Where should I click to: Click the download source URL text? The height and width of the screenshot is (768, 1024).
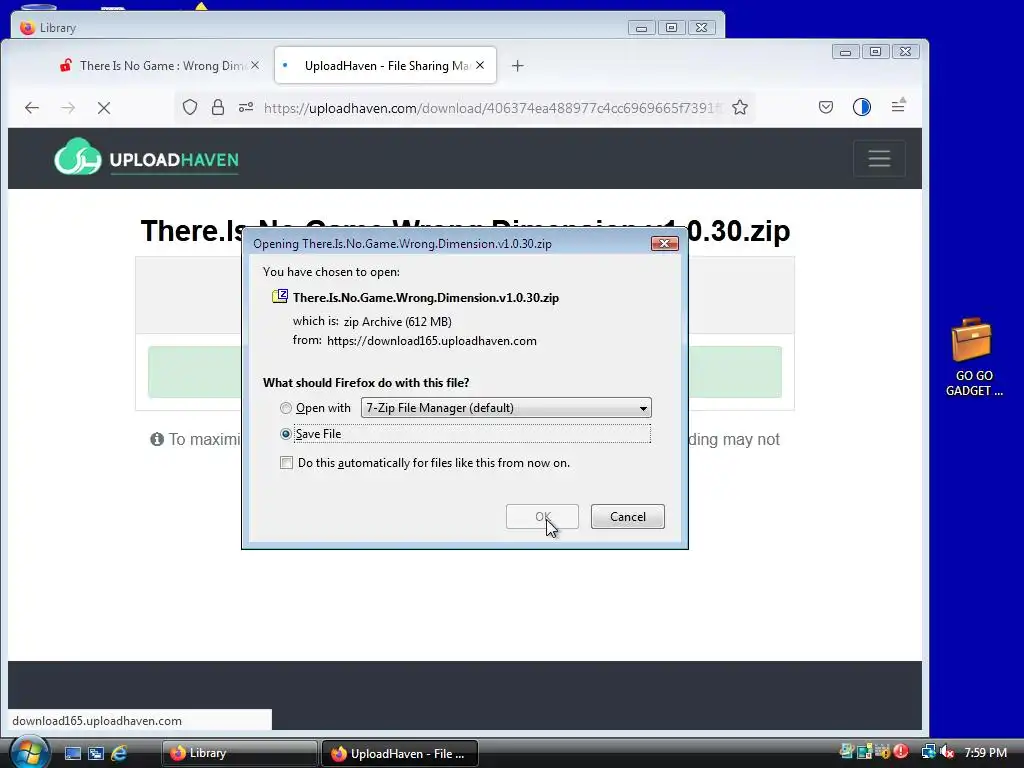(432, 341)
